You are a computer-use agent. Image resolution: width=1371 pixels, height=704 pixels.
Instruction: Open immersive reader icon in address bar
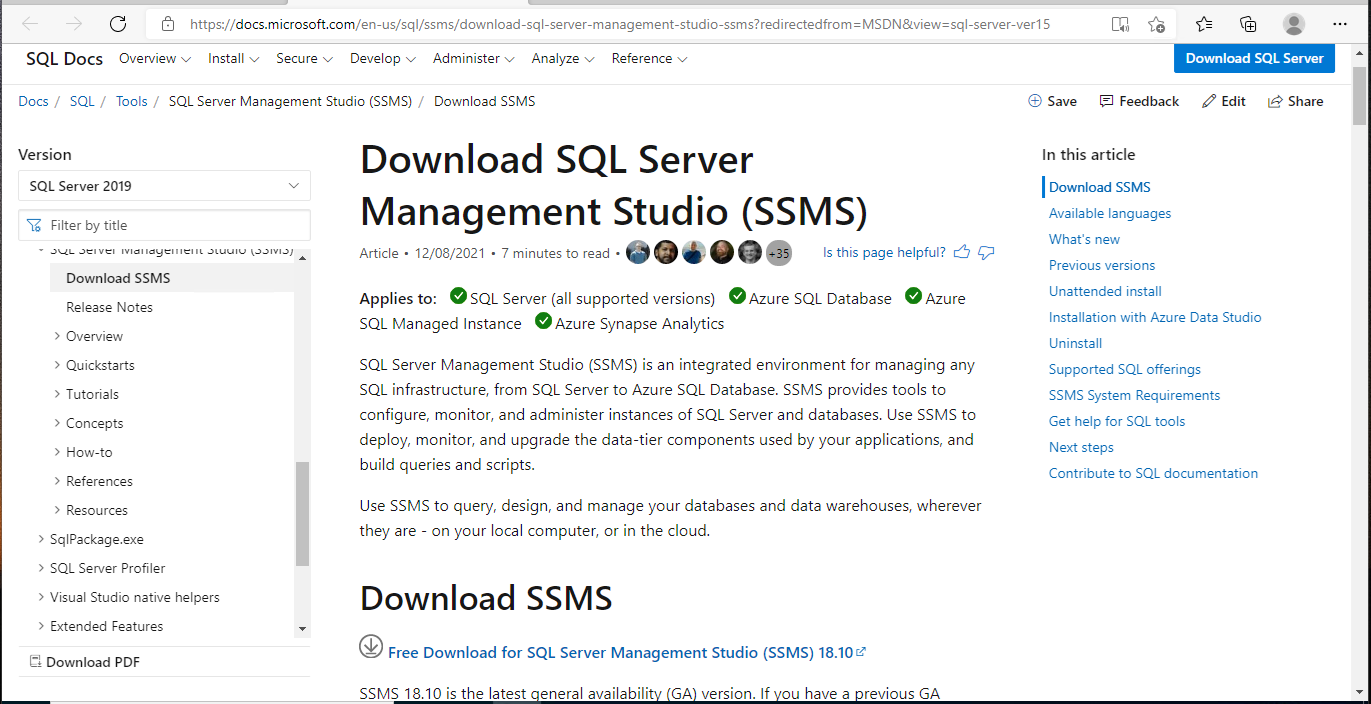(1121, 24)
